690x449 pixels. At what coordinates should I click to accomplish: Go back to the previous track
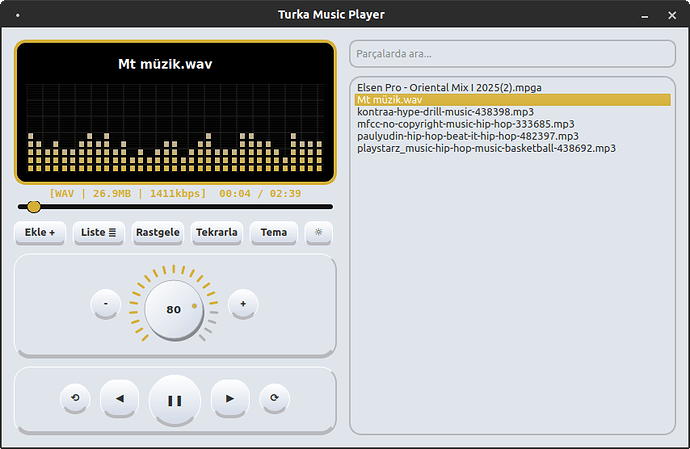coord(120,399)
